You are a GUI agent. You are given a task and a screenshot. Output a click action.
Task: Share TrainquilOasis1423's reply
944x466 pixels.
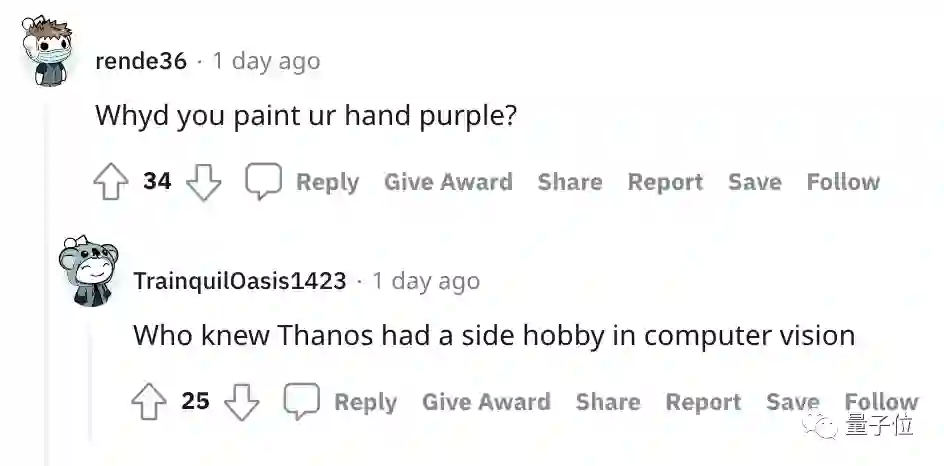tap(608, 402)
